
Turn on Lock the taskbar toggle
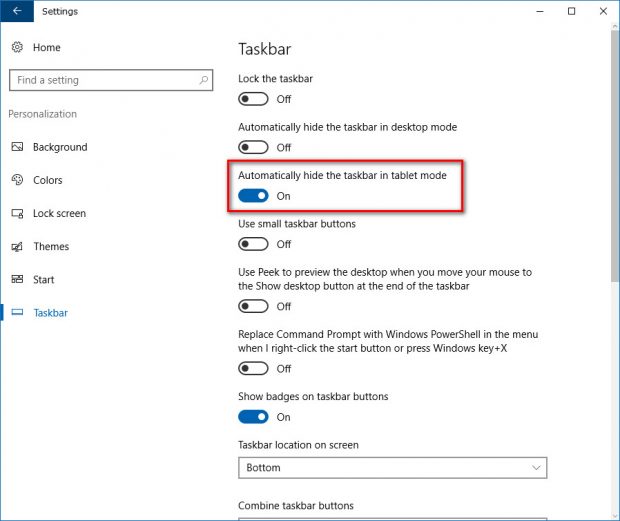pyautogui.click(x=253, y=99)
